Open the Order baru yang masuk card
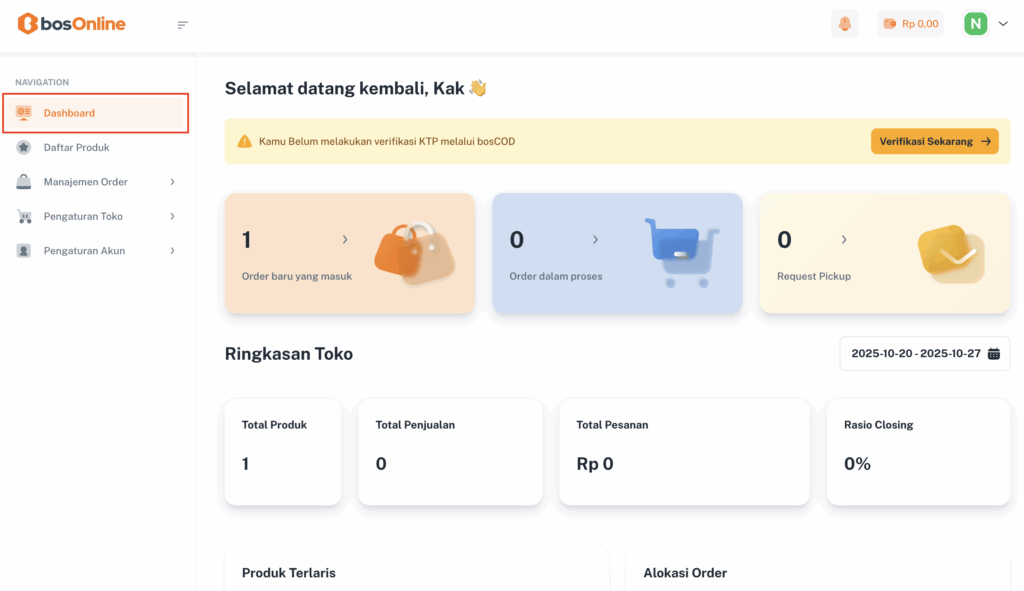This screenshot has height=591, width=1024. click(349, 254)
